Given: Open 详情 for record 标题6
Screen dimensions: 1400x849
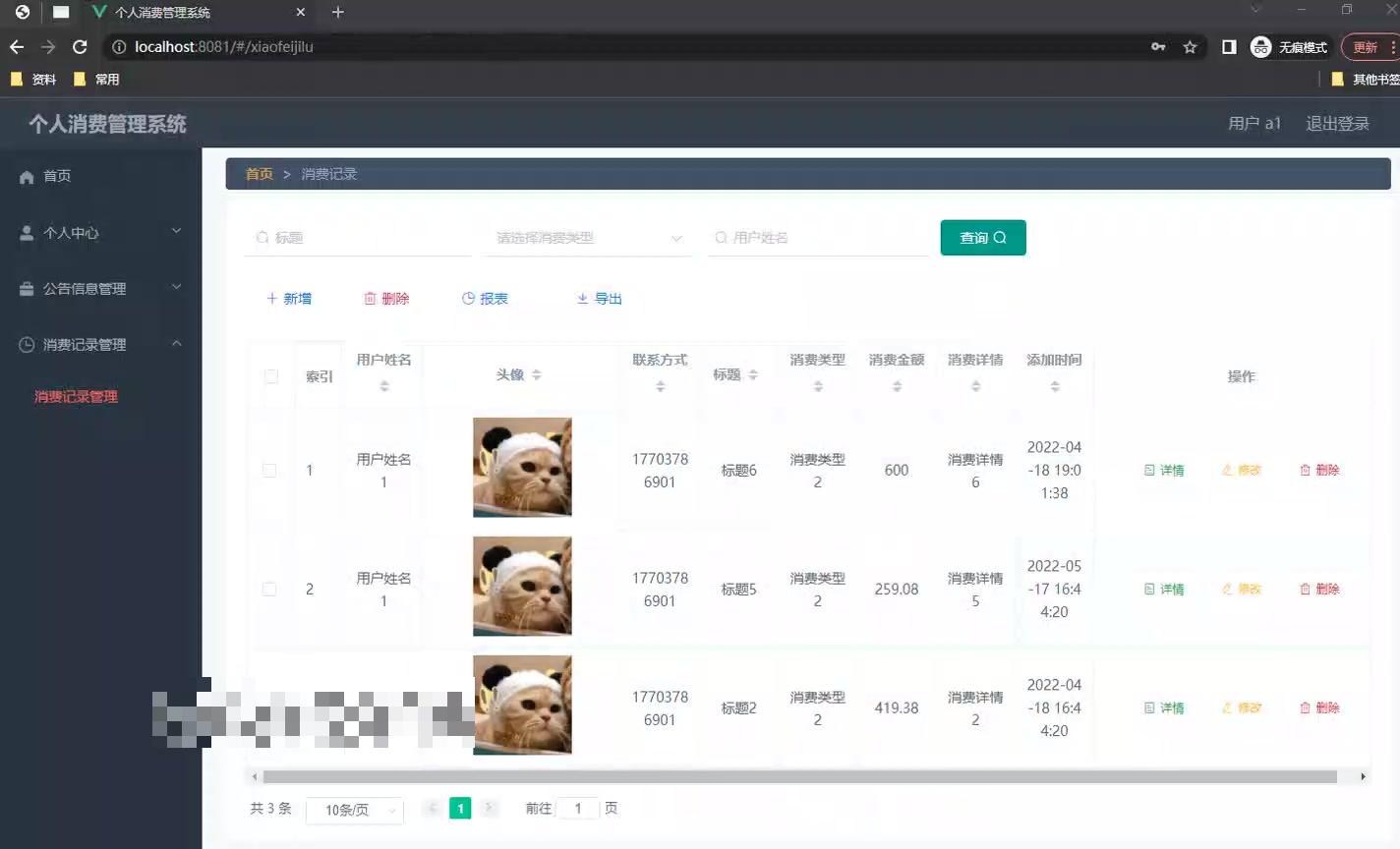Looking at the screenshot, I should click(1164, 470).
